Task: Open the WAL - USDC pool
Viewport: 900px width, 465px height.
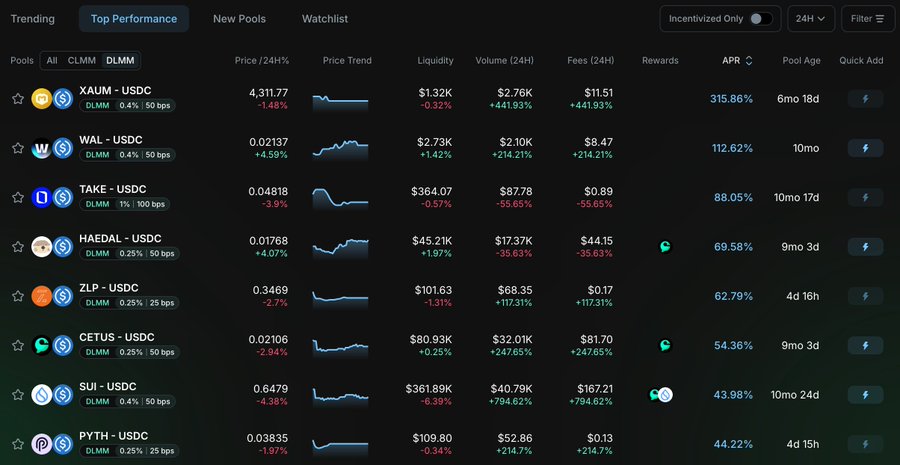Action: 111,140
